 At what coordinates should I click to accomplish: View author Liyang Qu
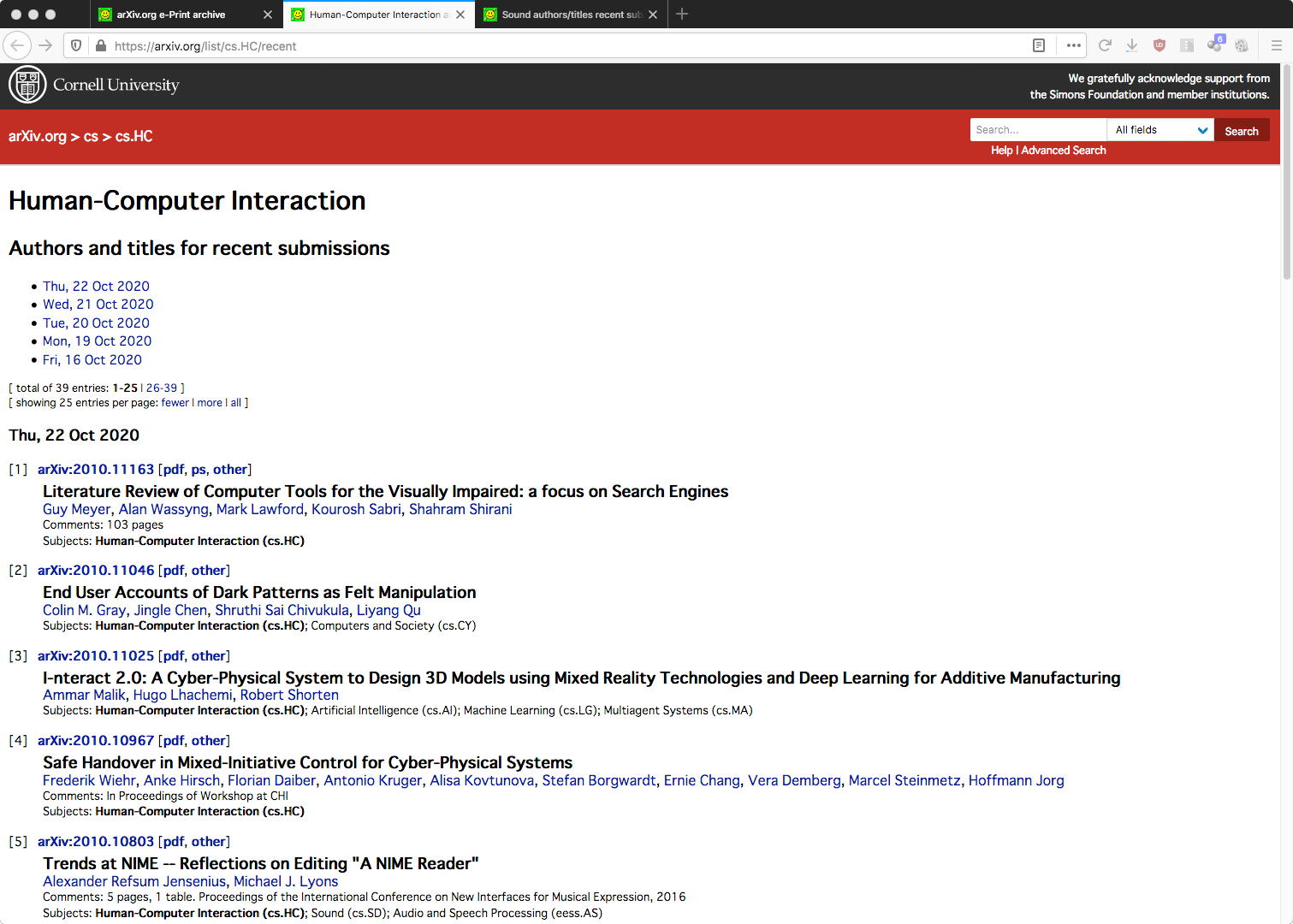(388, 610)
